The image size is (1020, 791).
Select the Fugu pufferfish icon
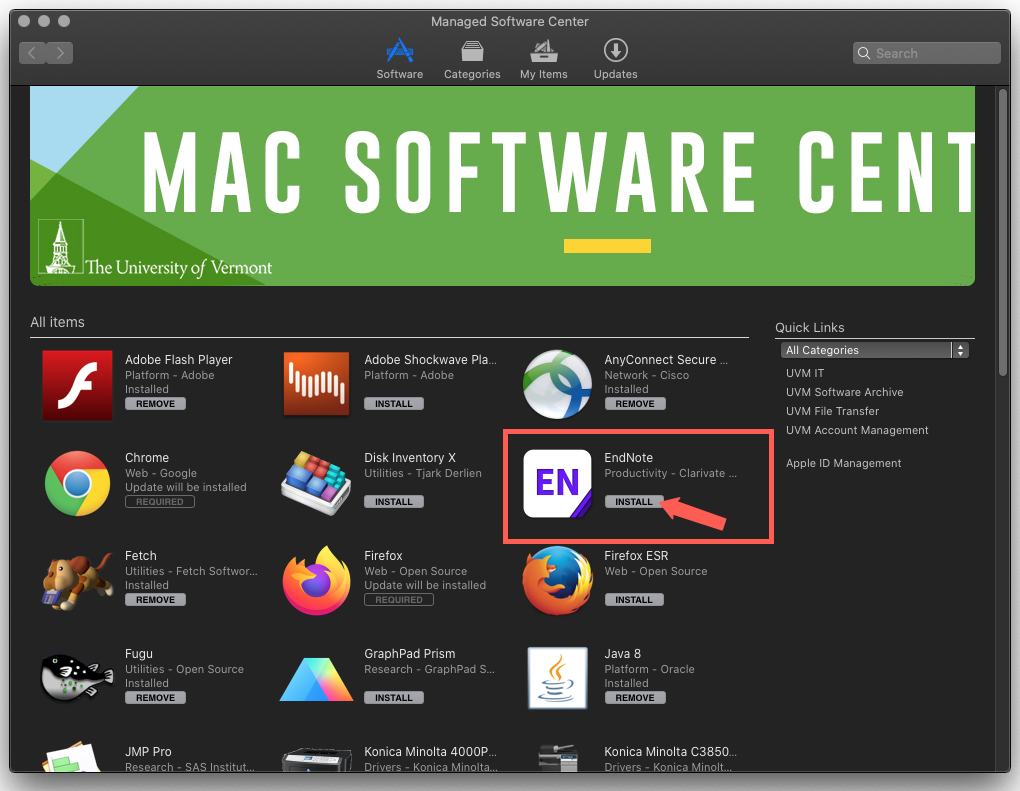click(77, 678)
